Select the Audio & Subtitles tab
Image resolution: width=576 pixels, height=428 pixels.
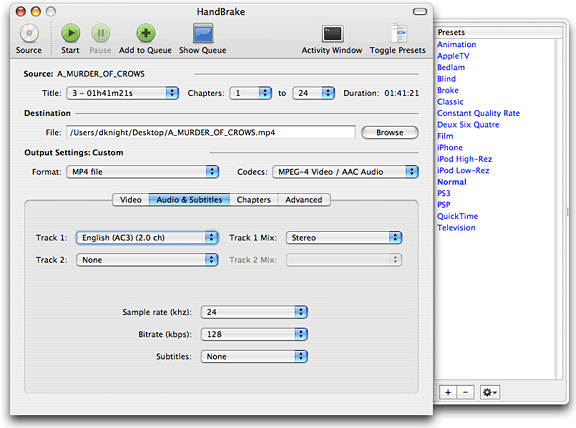click(x=189, y=200)
